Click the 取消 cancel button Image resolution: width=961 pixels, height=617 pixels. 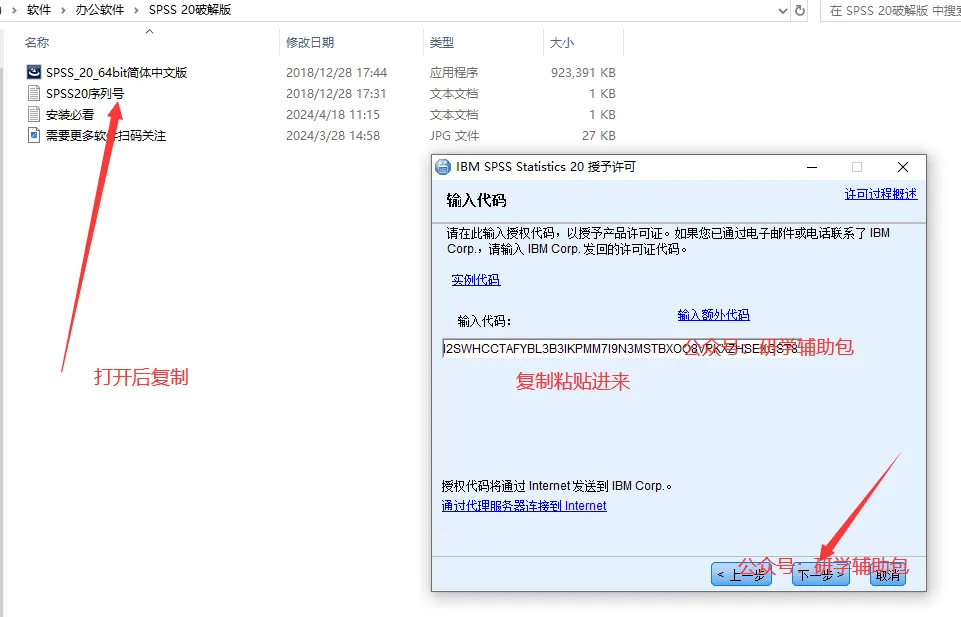click(x=887, y=574)
